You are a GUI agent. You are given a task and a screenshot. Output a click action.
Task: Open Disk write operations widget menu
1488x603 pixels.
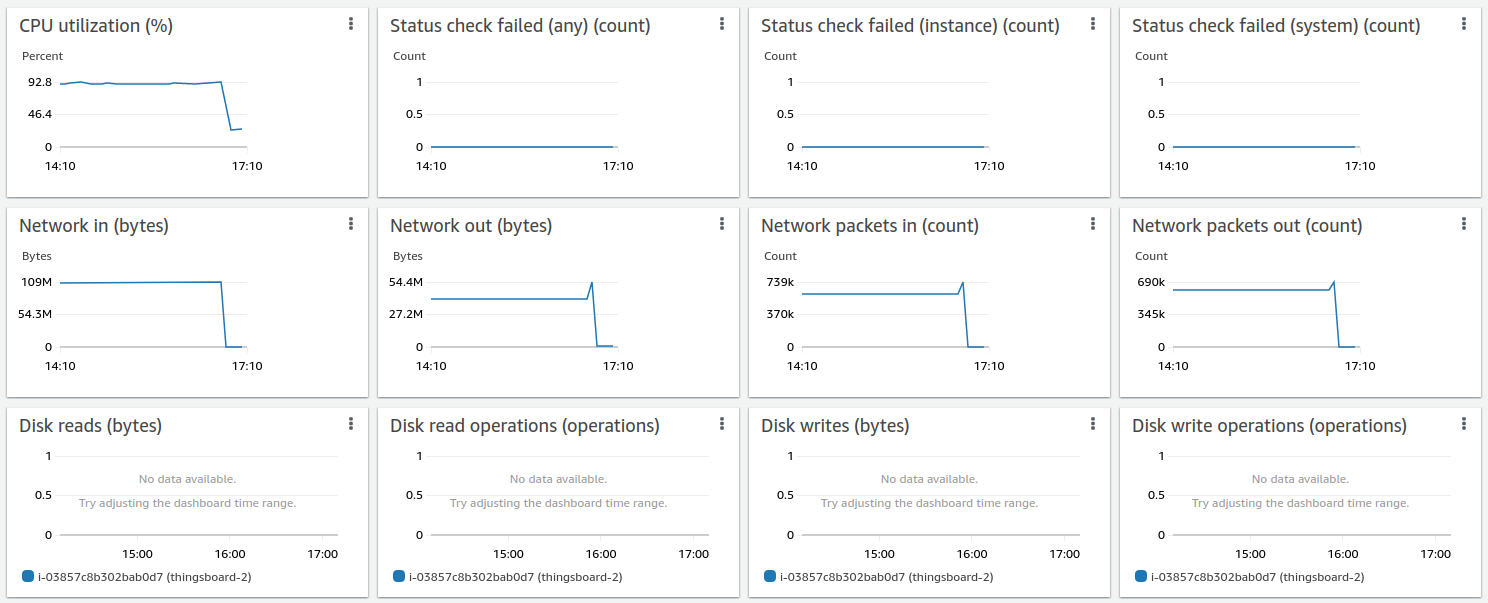pos(1464,424)
